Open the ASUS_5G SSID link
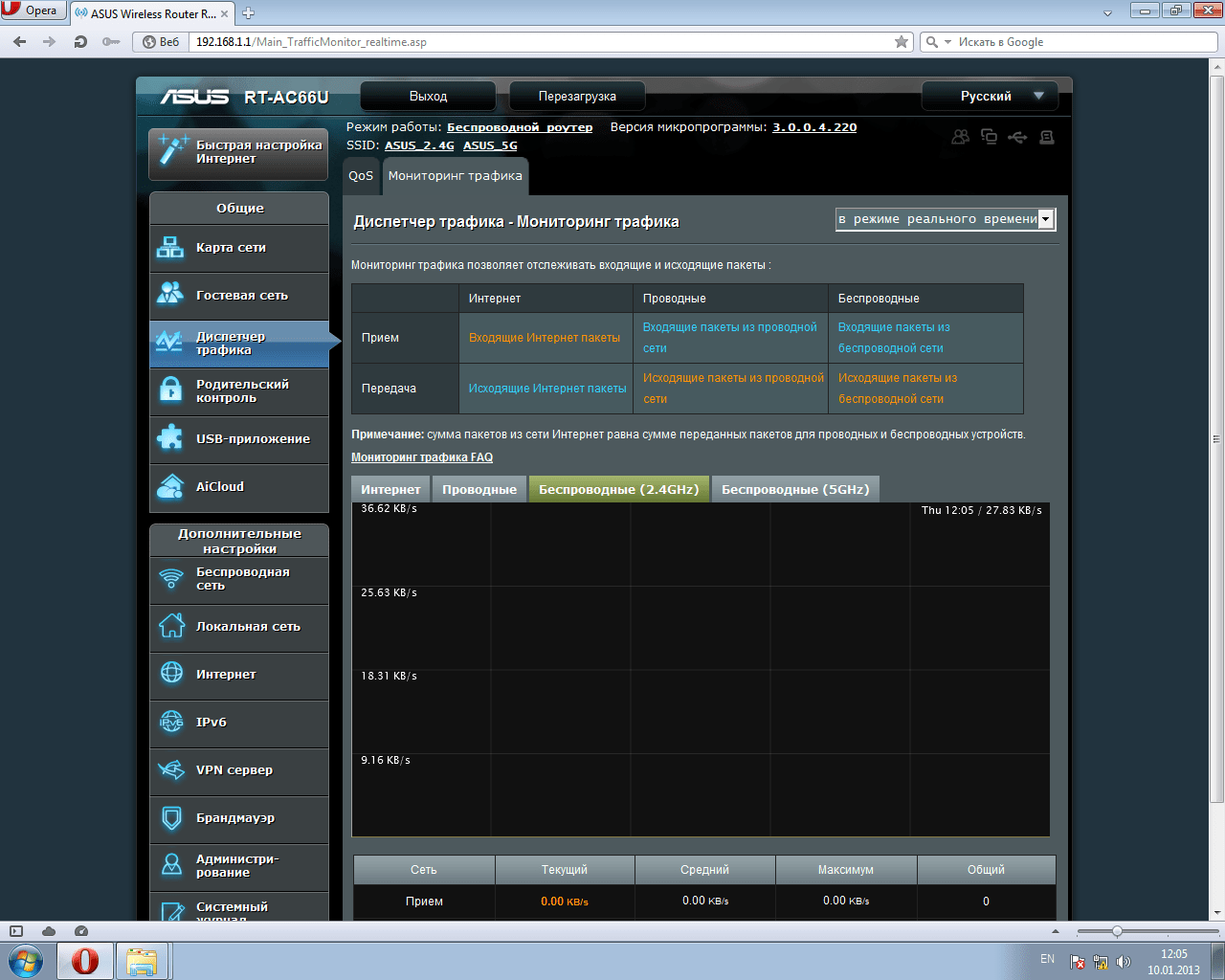1225x980 pixels. pos(490,145)
